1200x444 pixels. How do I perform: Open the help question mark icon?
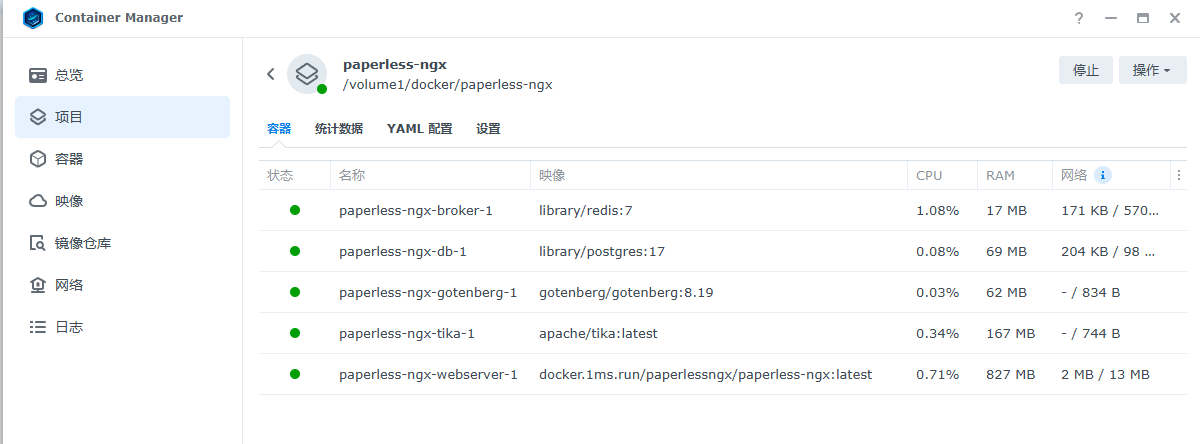(1079, 18)
